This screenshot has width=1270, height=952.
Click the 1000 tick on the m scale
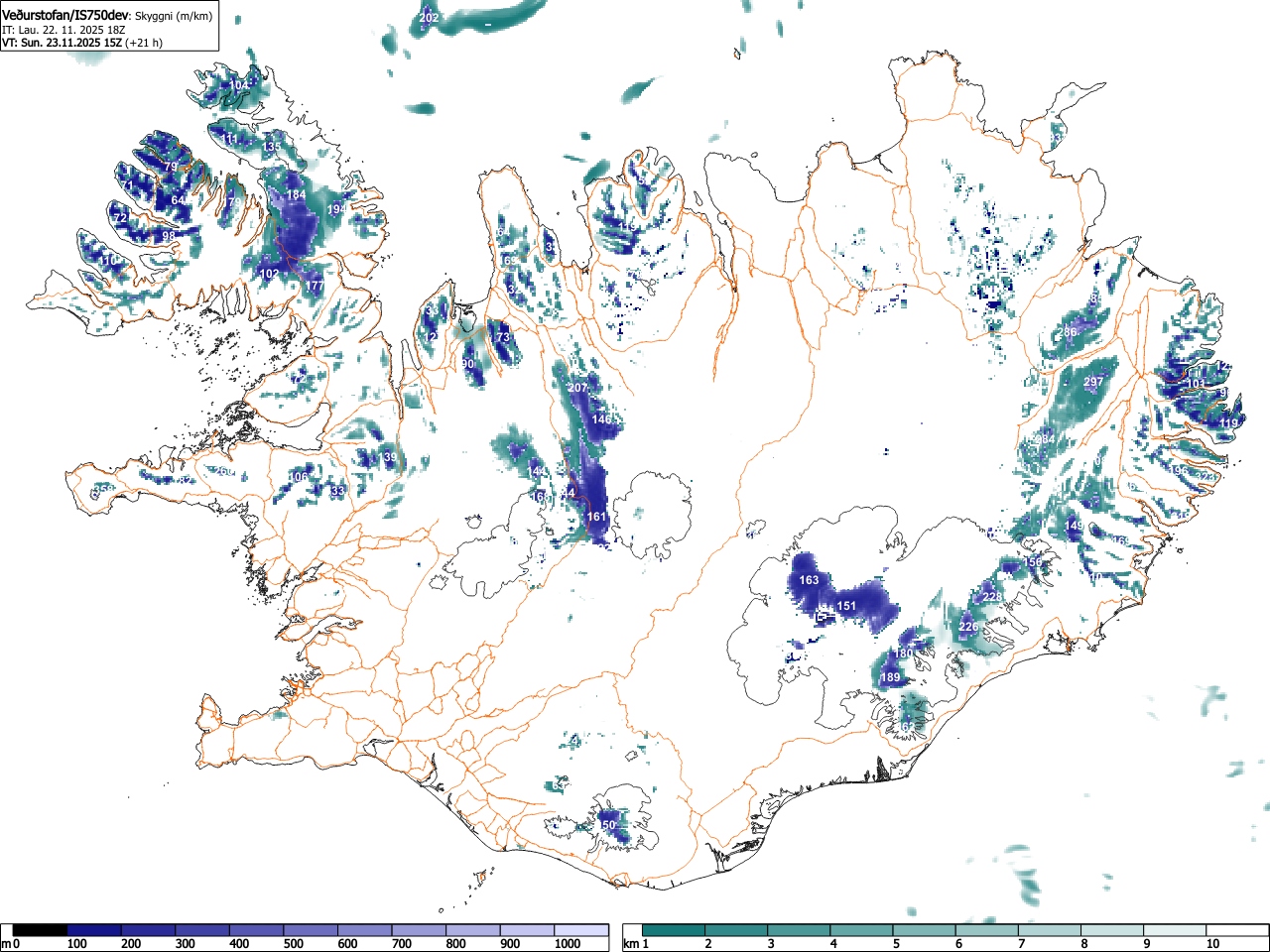point(568,944)
